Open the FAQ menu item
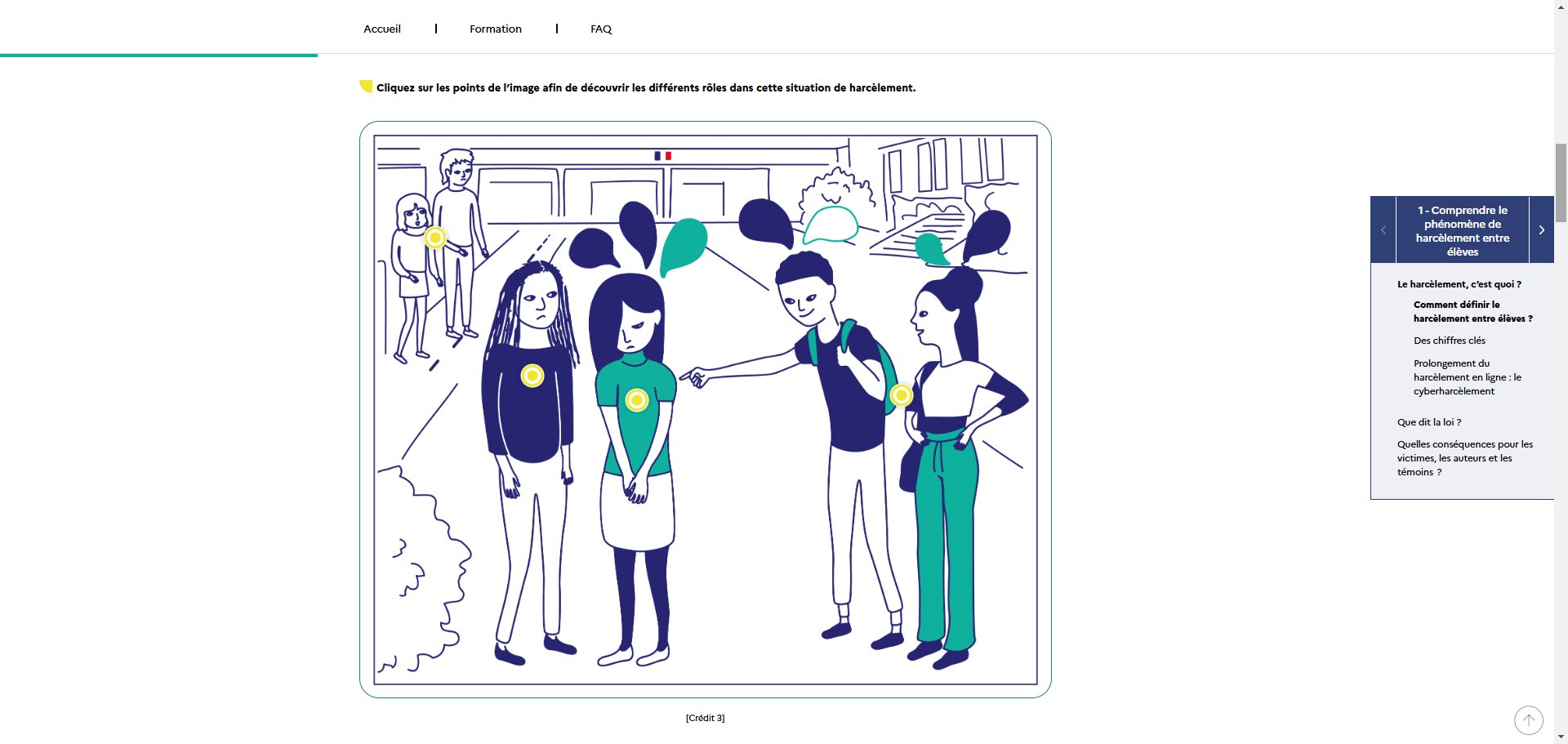 pos(601,29)
